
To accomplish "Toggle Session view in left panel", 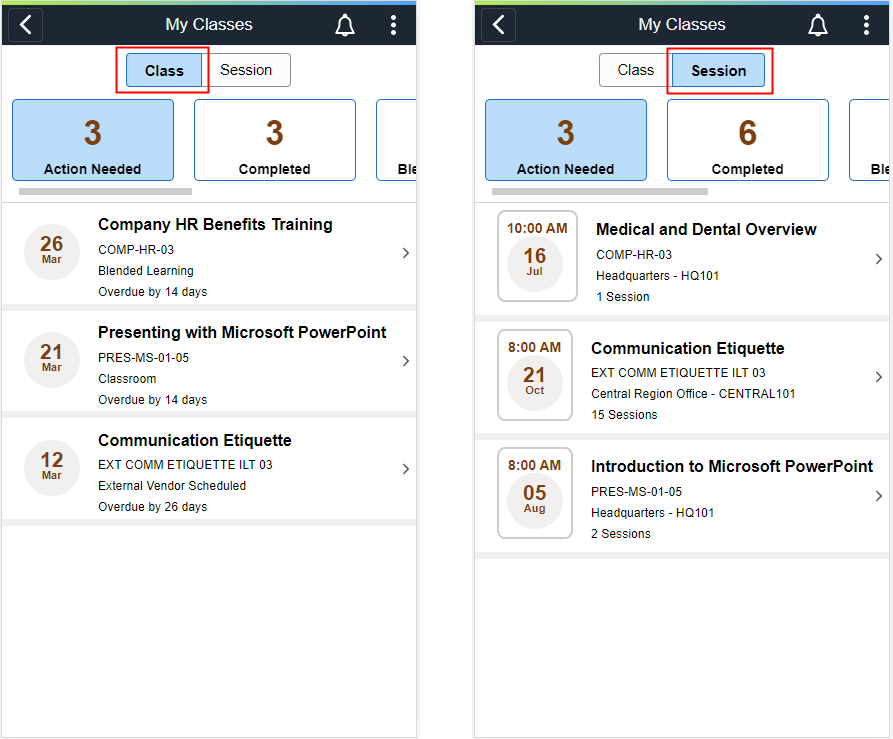I will pyautogui.click(x=246, y=70).
